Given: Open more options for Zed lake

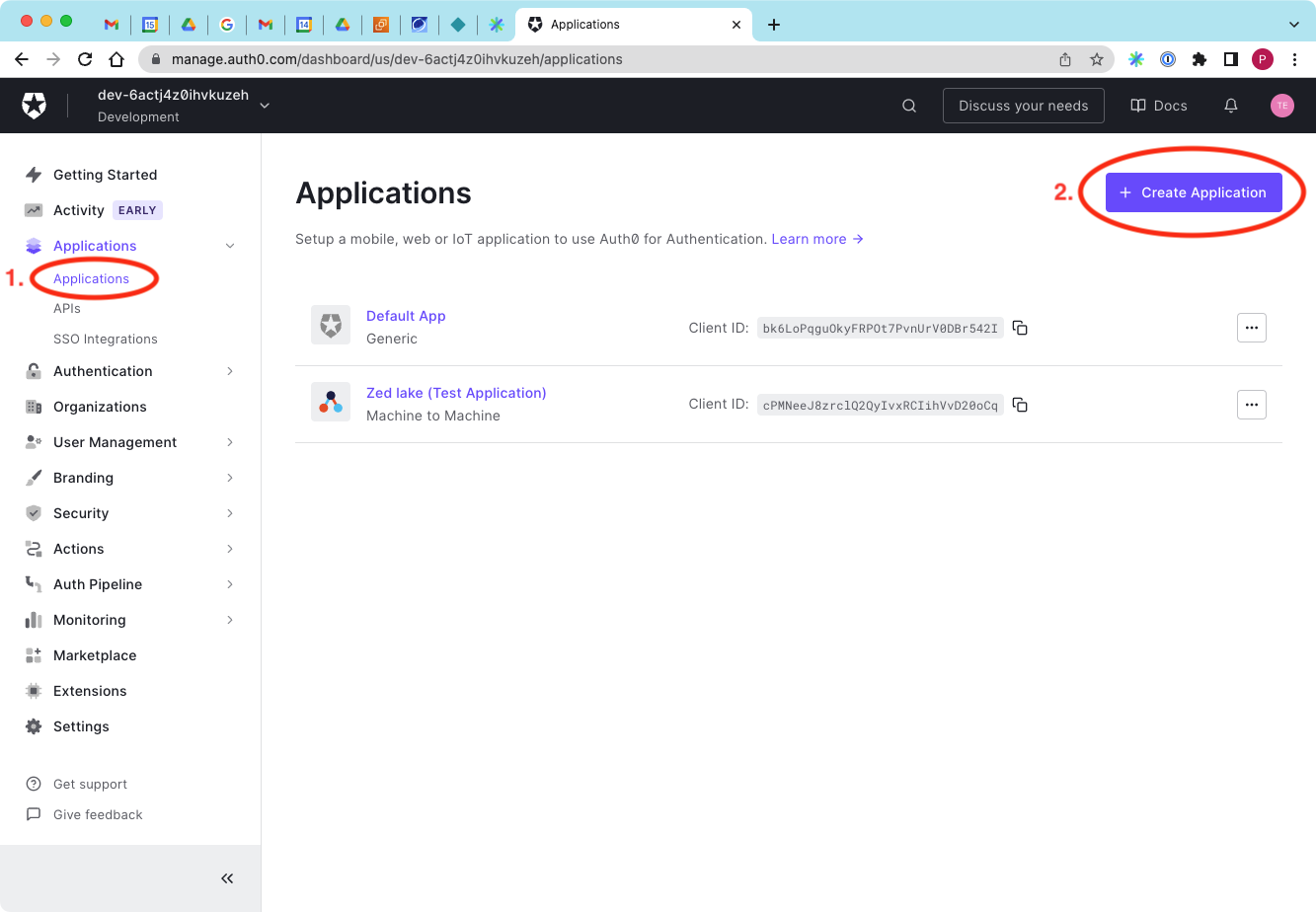Looking at the screenshot, I should point(1252,405).
